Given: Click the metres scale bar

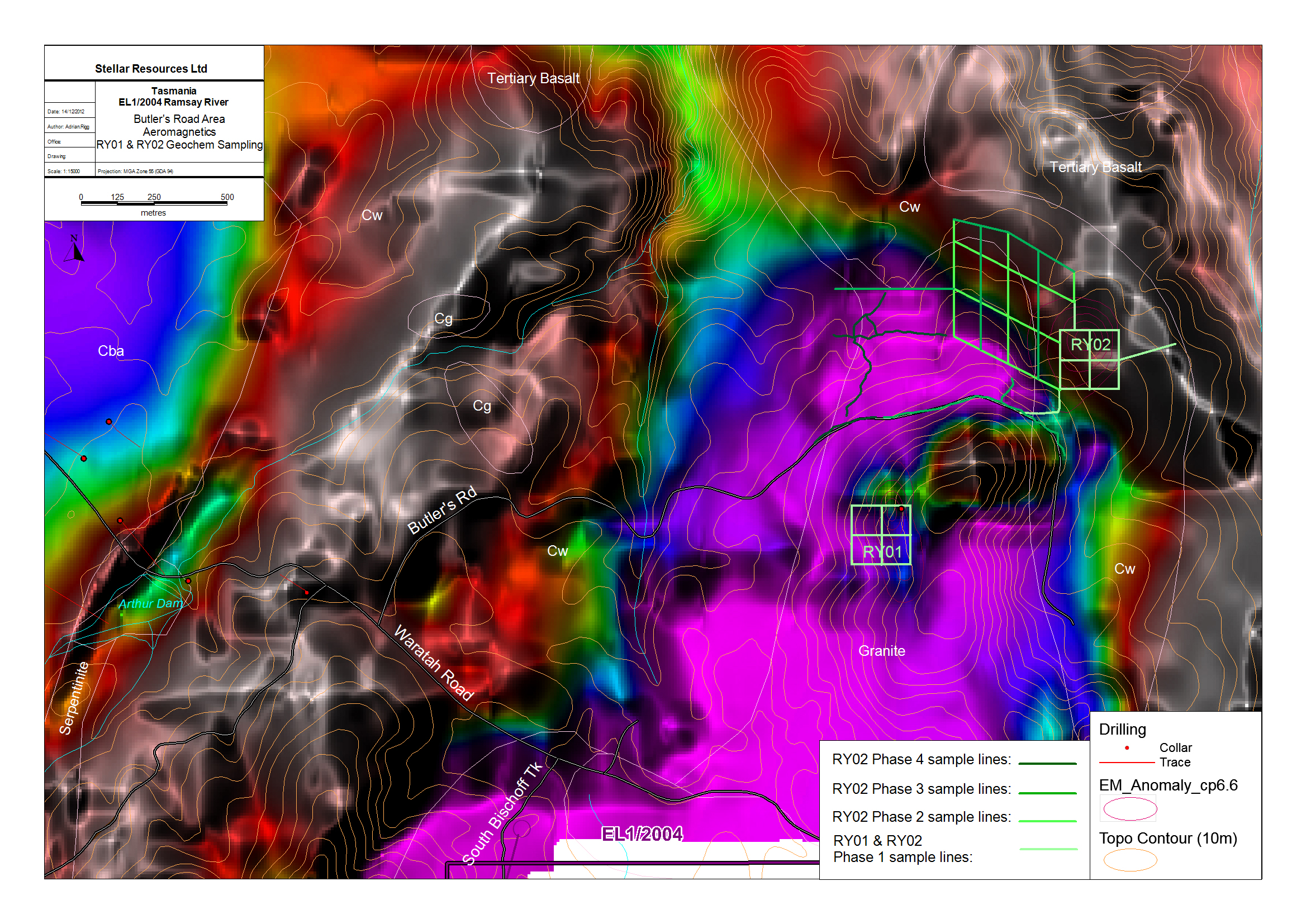Looking at the screenshot, I should pyautogui.click(x=154, y=203).
